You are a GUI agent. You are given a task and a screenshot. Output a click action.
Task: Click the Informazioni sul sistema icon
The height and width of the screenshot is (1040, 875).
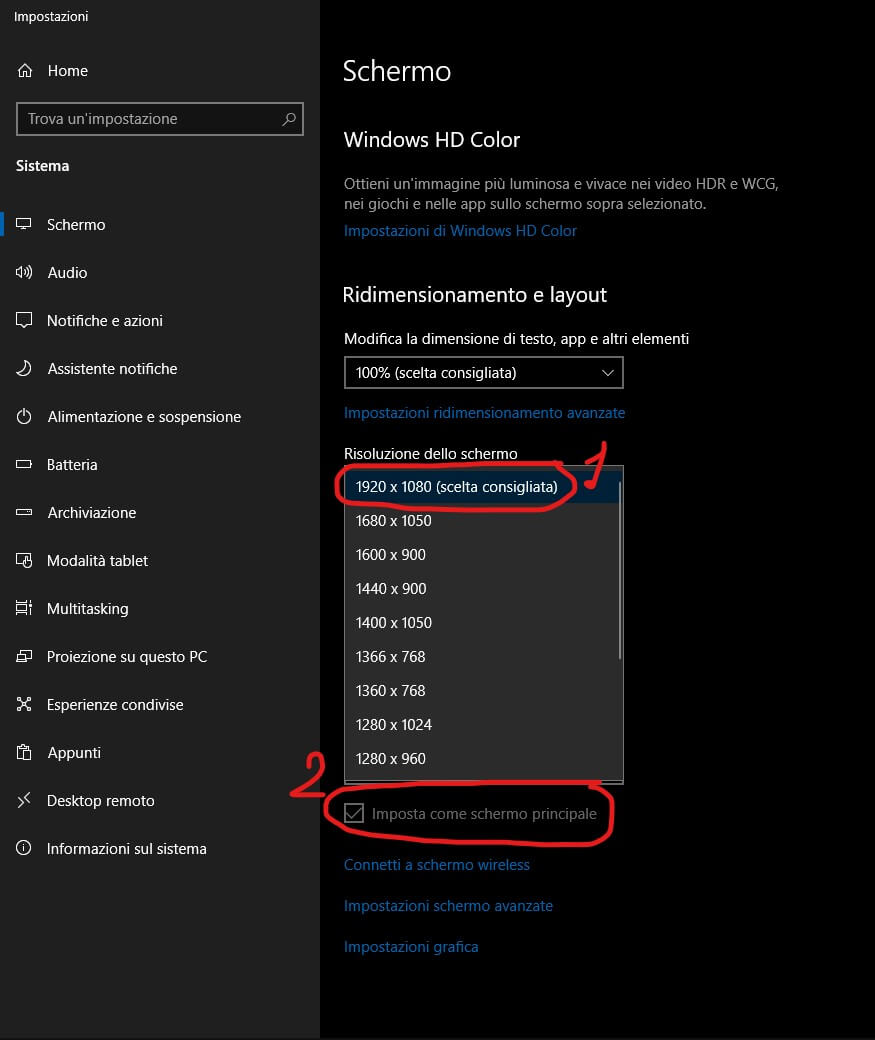25,849
